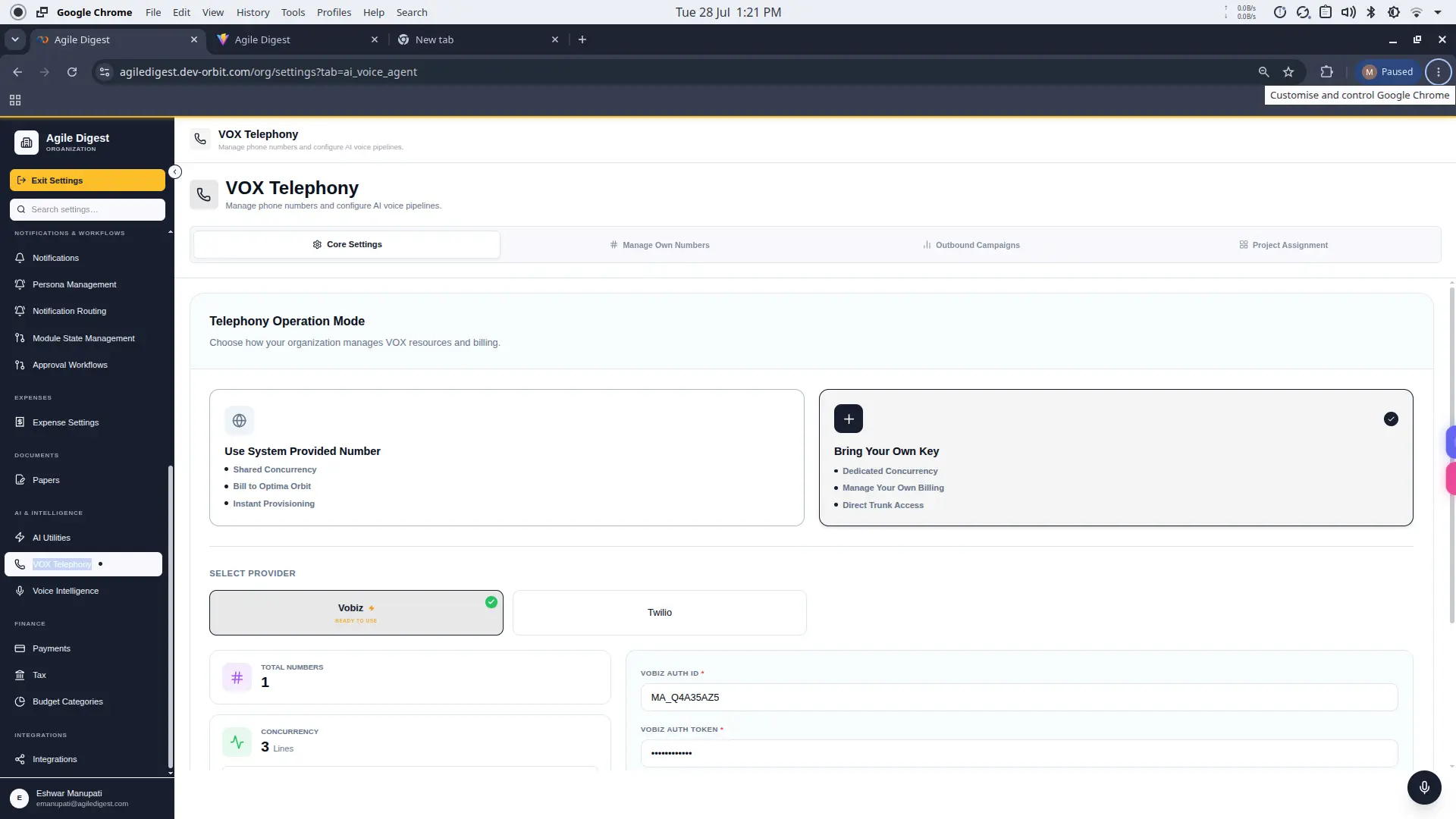Image resolution: width=1456 pixels, height=819 pixels.
Task: Click the Total Numbers stat card
Action: 410,677
